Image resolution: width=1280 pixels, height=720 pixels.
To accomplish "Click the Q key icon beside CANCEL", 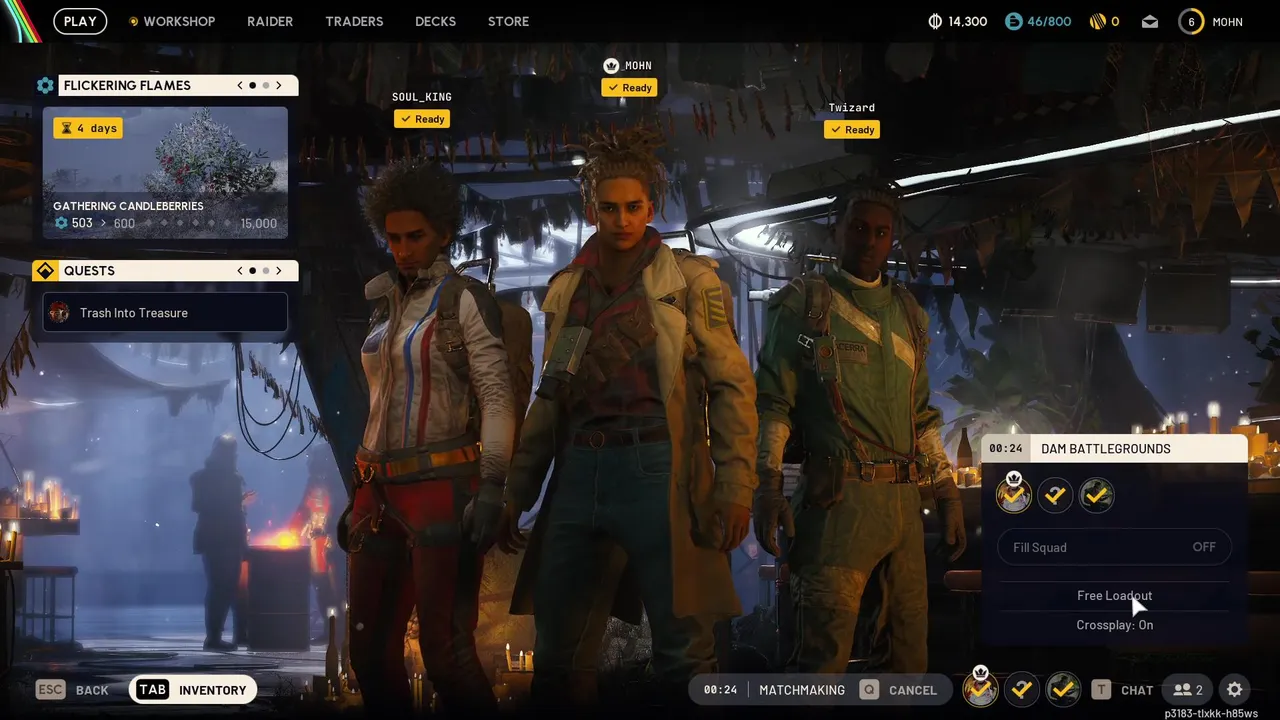I will 869,690.
